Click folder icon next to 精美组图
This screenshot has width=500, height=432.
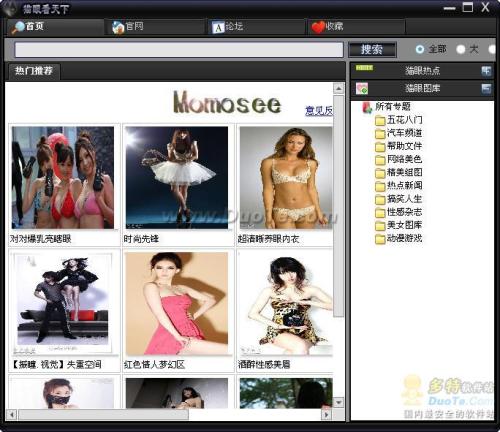380,173
